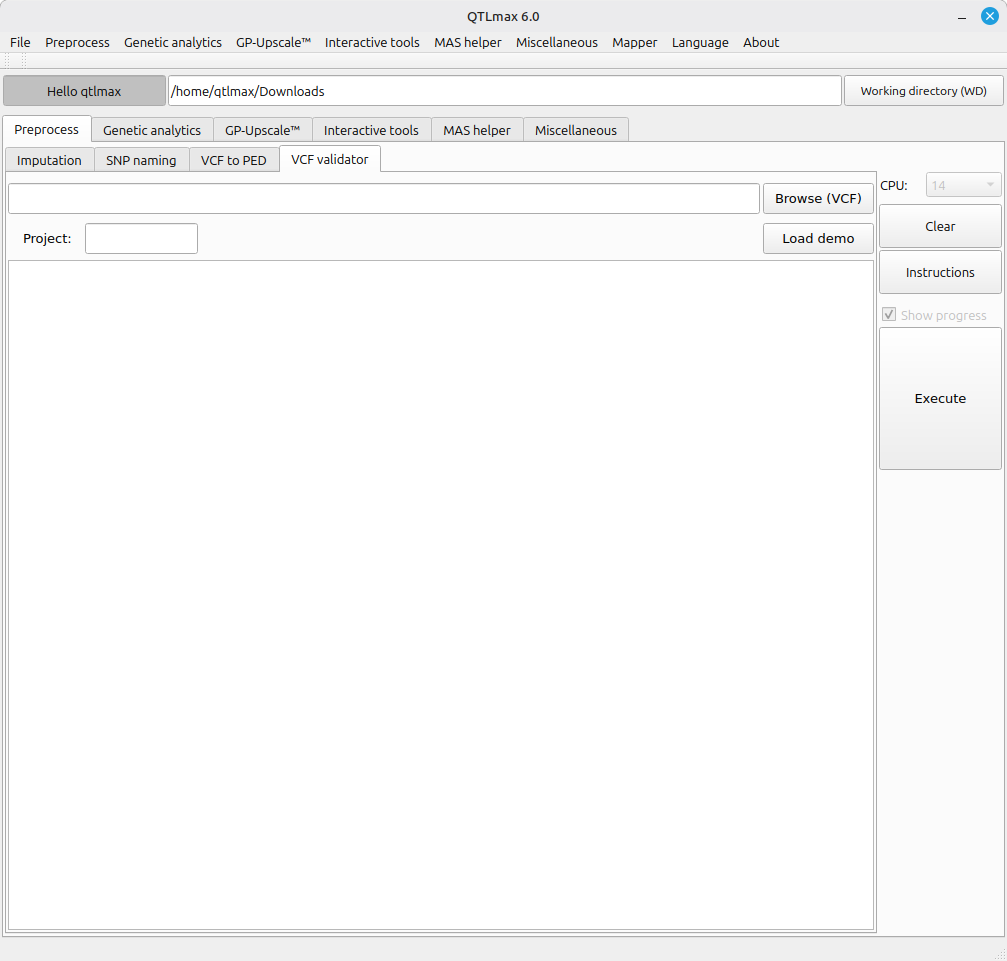Open the Language menu
Screen dimensions: 1007x961
coord(700,42)
